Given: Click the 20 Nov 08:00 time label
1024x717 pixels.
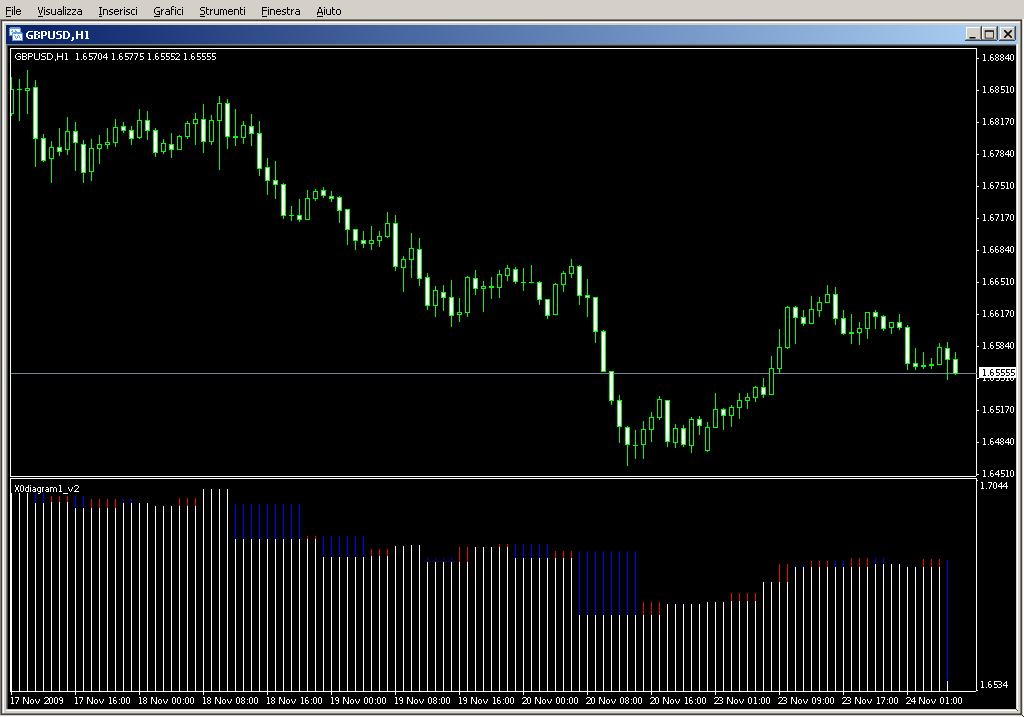Looking at the screenshot, I should (x=614, y=701).
